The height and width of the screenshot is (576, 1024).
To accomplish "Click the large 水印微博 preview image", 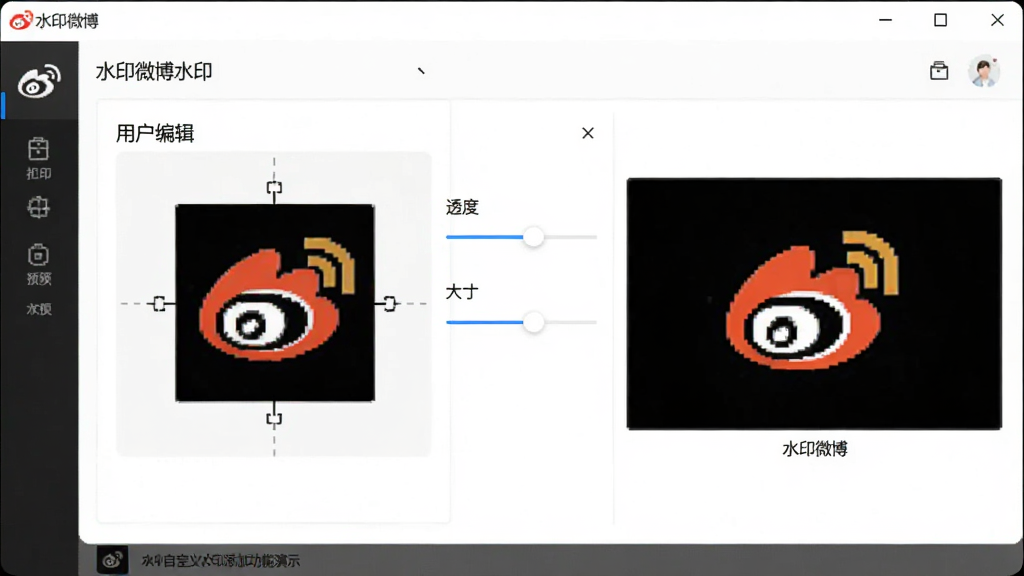I will click(814, 304).
